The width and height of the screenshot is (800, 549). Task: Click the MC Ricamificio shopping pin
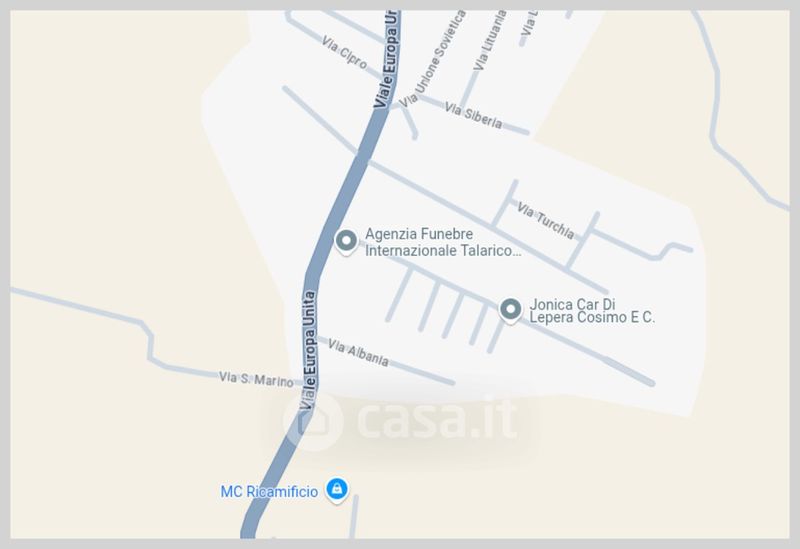337,490
